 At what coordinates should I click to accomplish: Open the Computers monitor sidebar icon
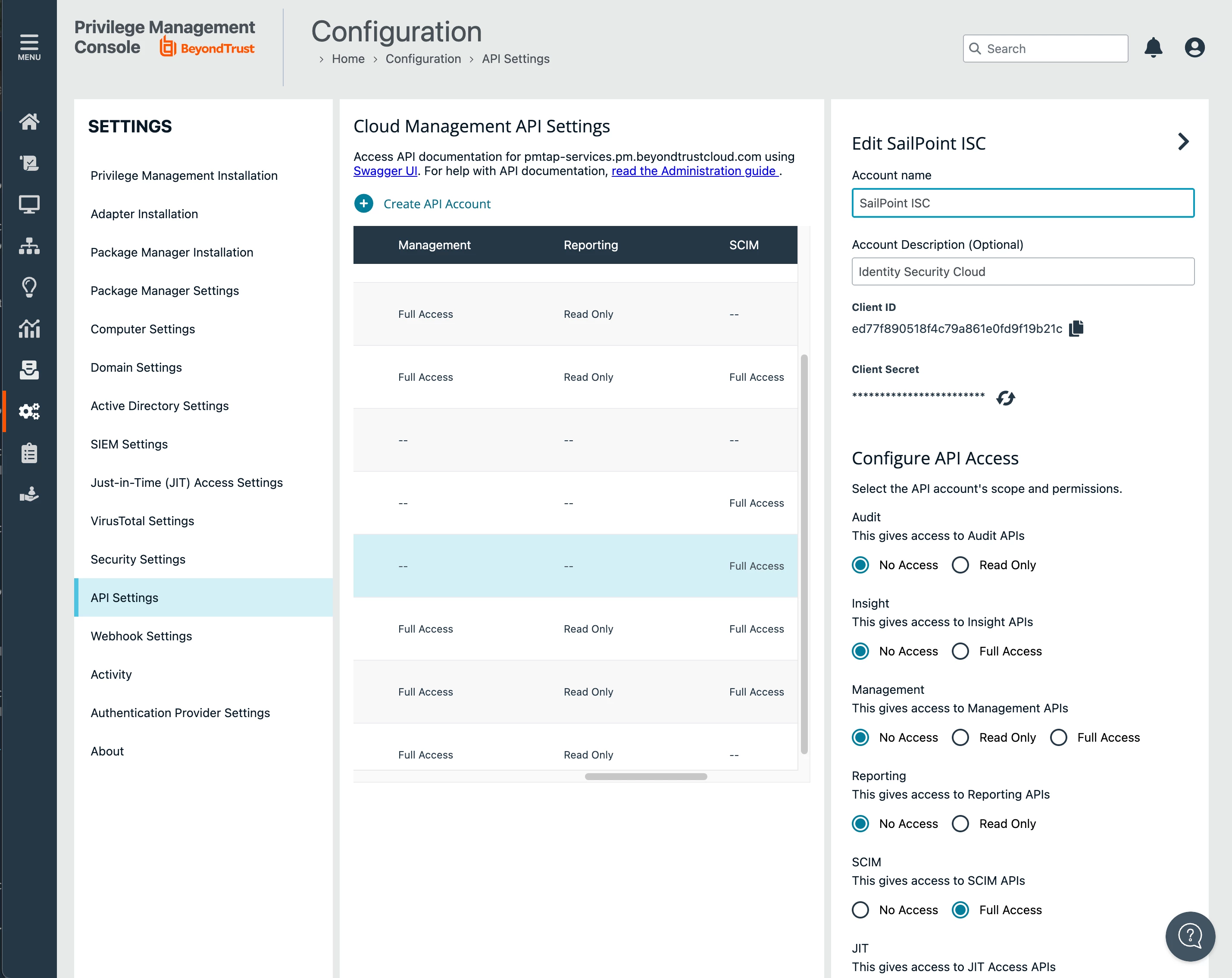click(x=29, y=204)
